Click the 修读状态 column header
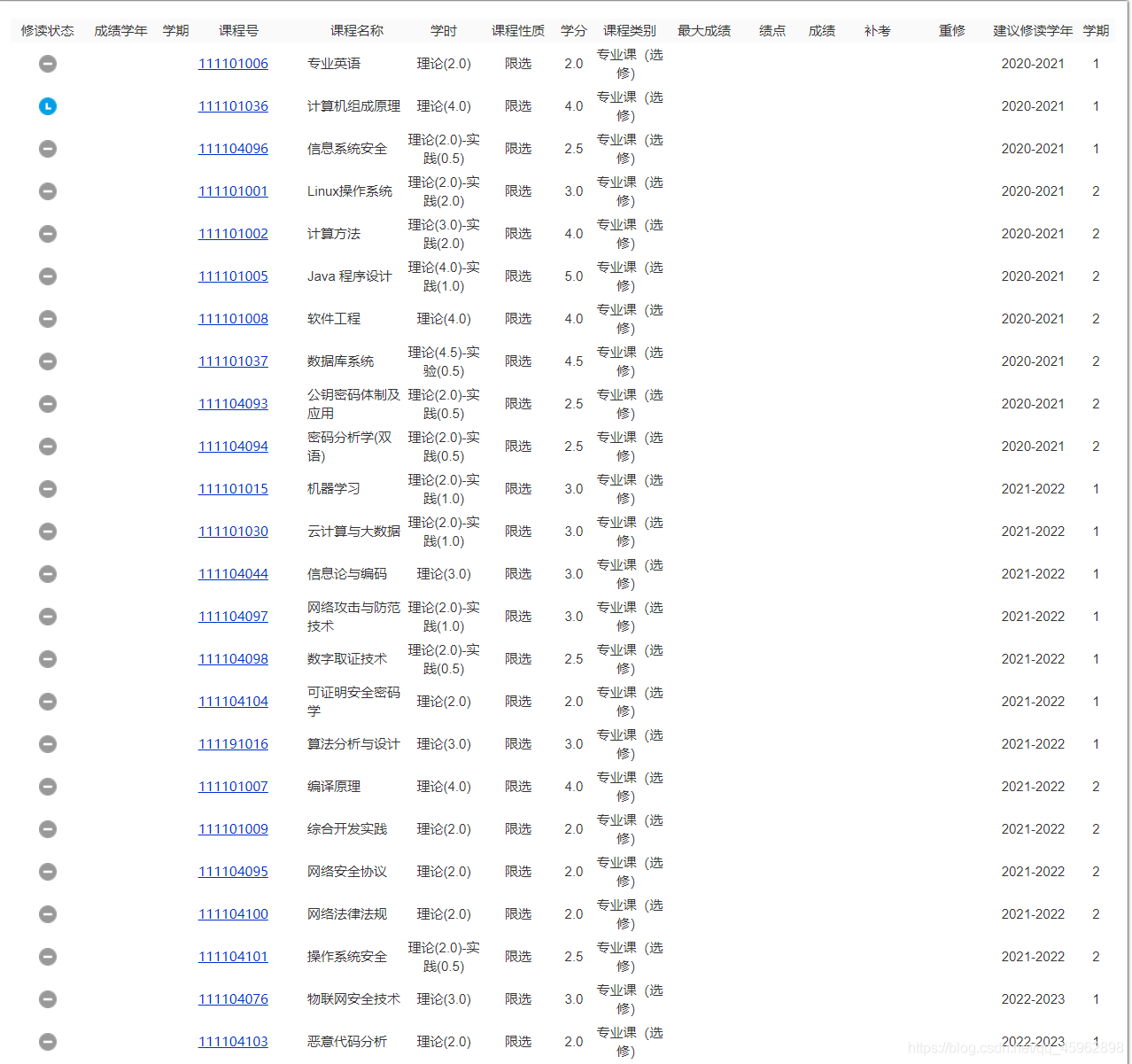The height and width of the screenshot is (1064, 1132). (48, 31)
